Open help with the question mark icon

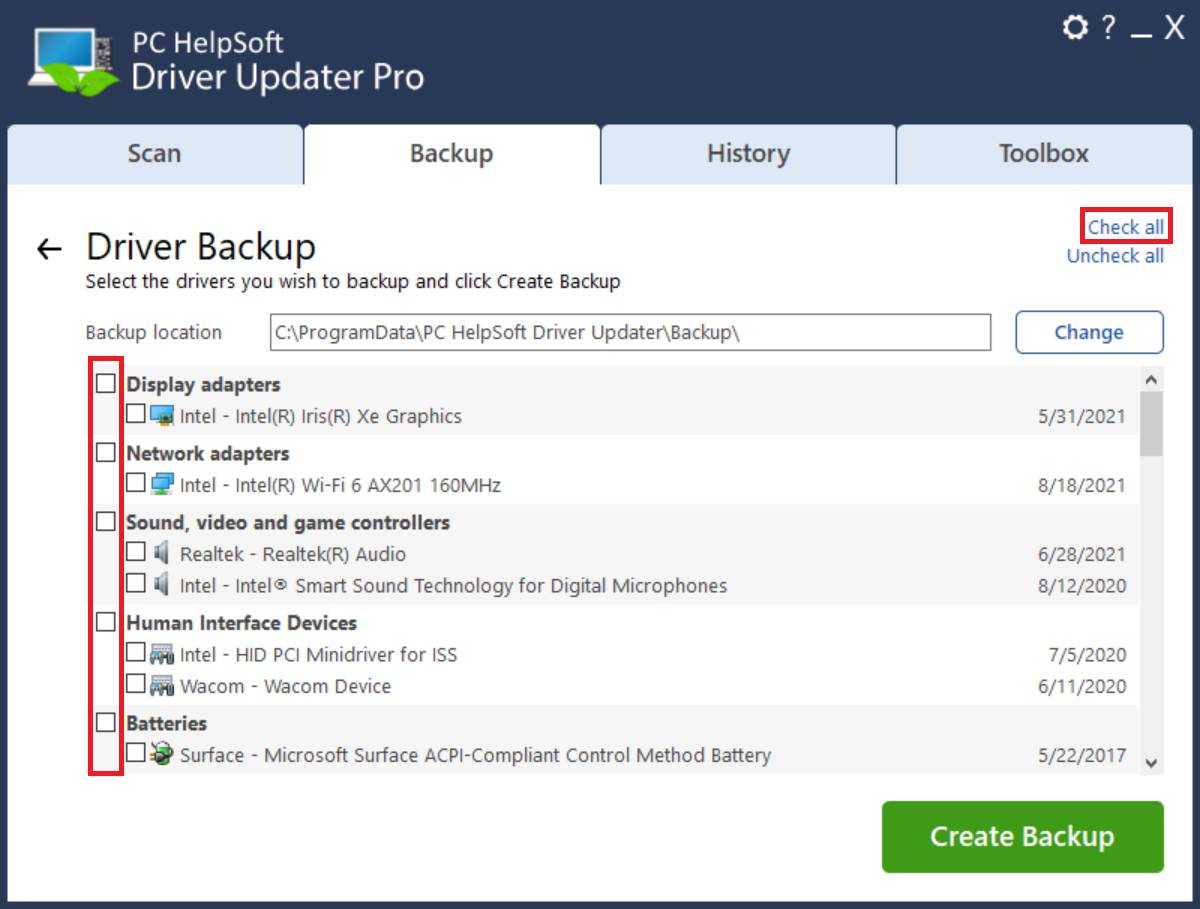click(1108, 28)
